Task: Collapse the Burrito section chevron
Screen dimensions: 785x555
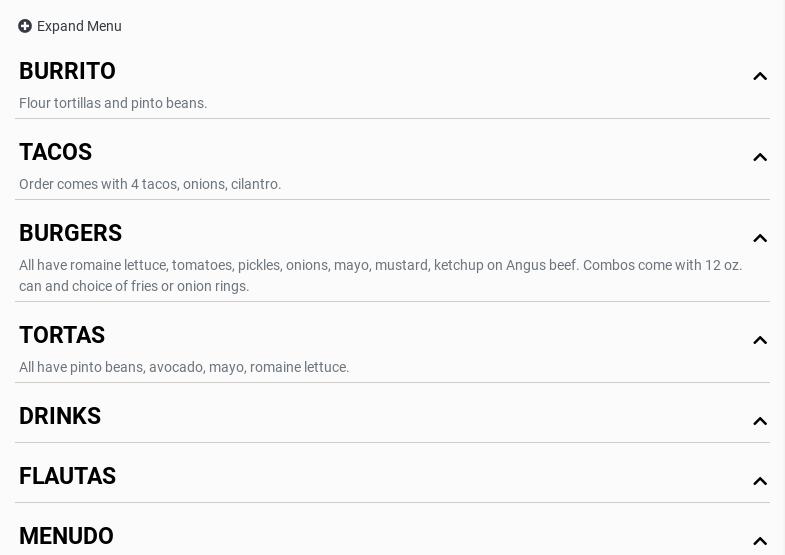Action: tap(760, 76)
